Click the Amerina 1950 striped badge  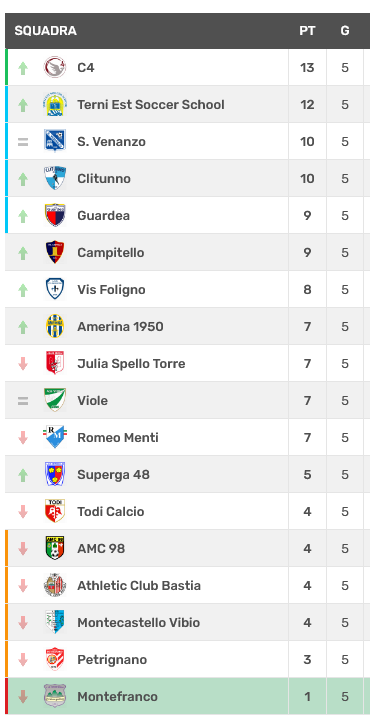[x=55, y=326]
